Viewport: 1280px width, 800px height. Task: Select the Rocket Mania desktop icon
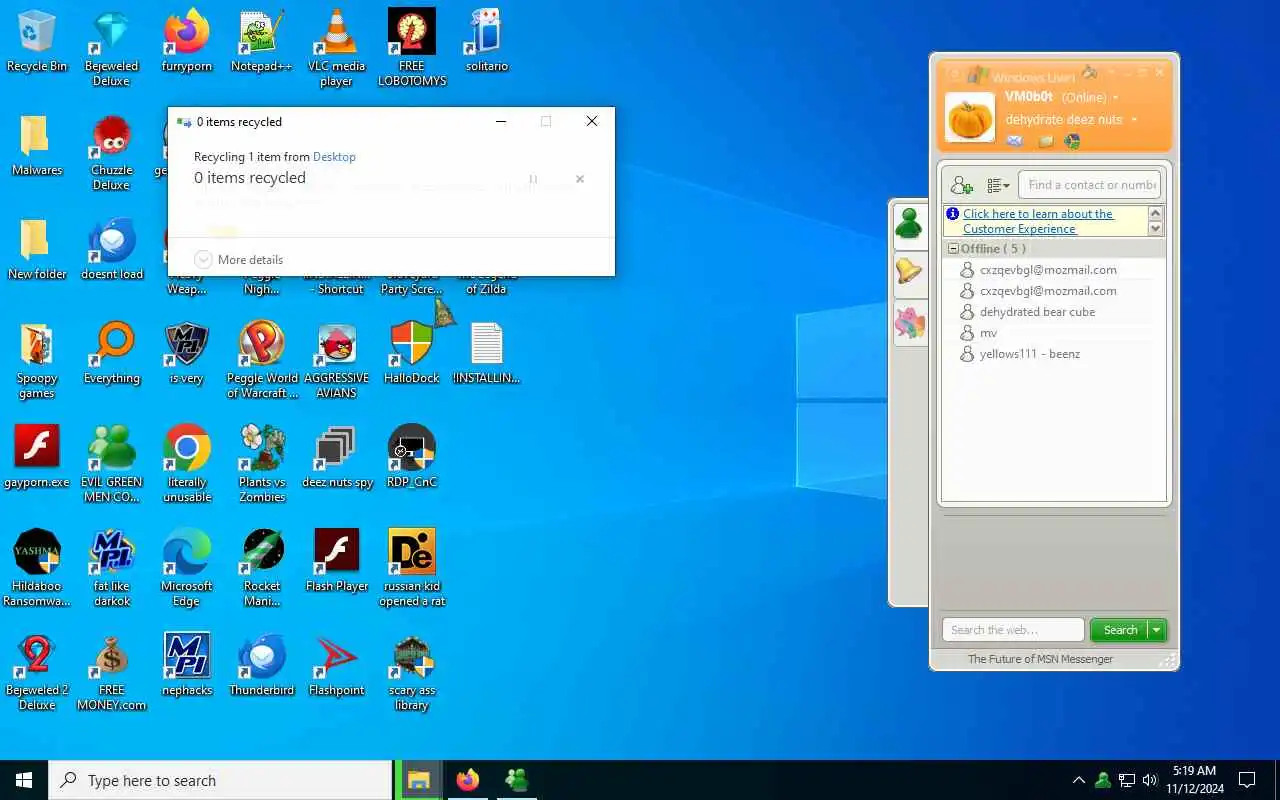coord(262,568)
